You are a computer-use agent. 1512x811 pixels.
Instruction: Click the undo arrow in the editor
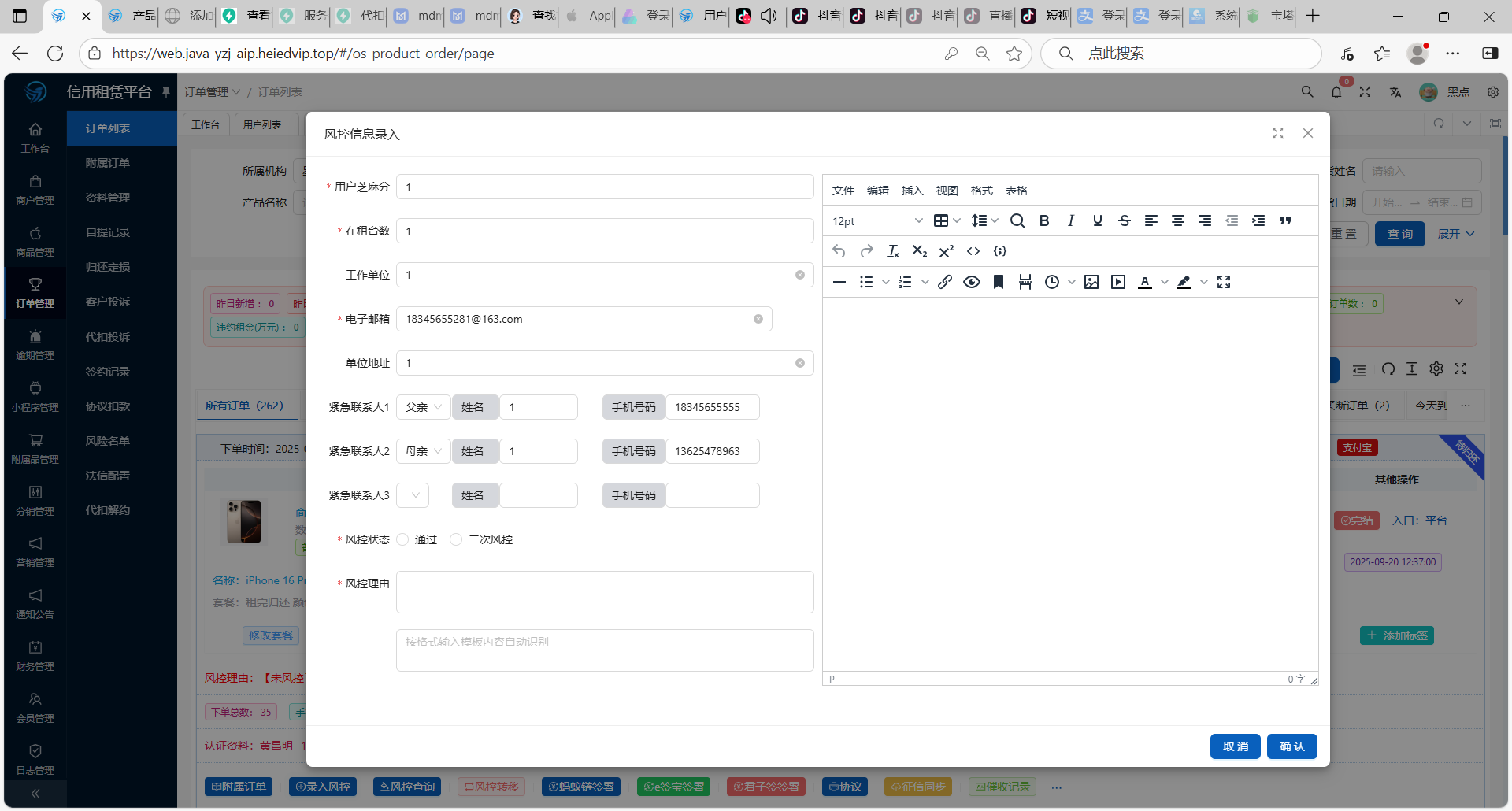click(839, 251)
